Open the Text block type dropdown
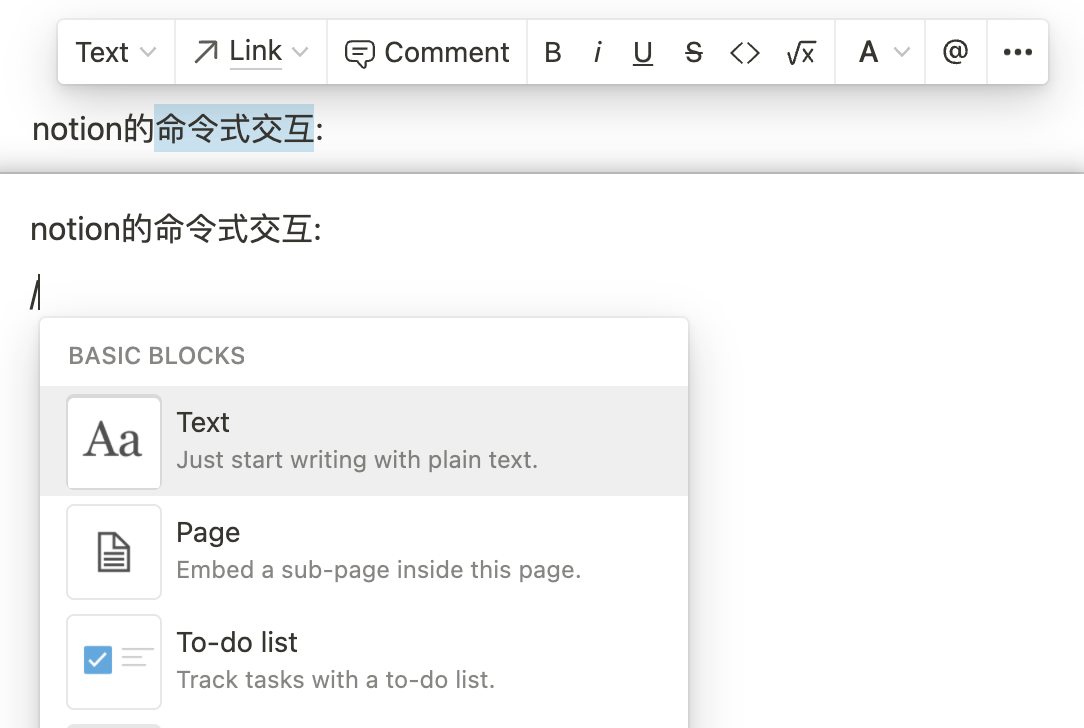Image resolution: width=1084 pixels, height=728 pixels. coord(116,53)
